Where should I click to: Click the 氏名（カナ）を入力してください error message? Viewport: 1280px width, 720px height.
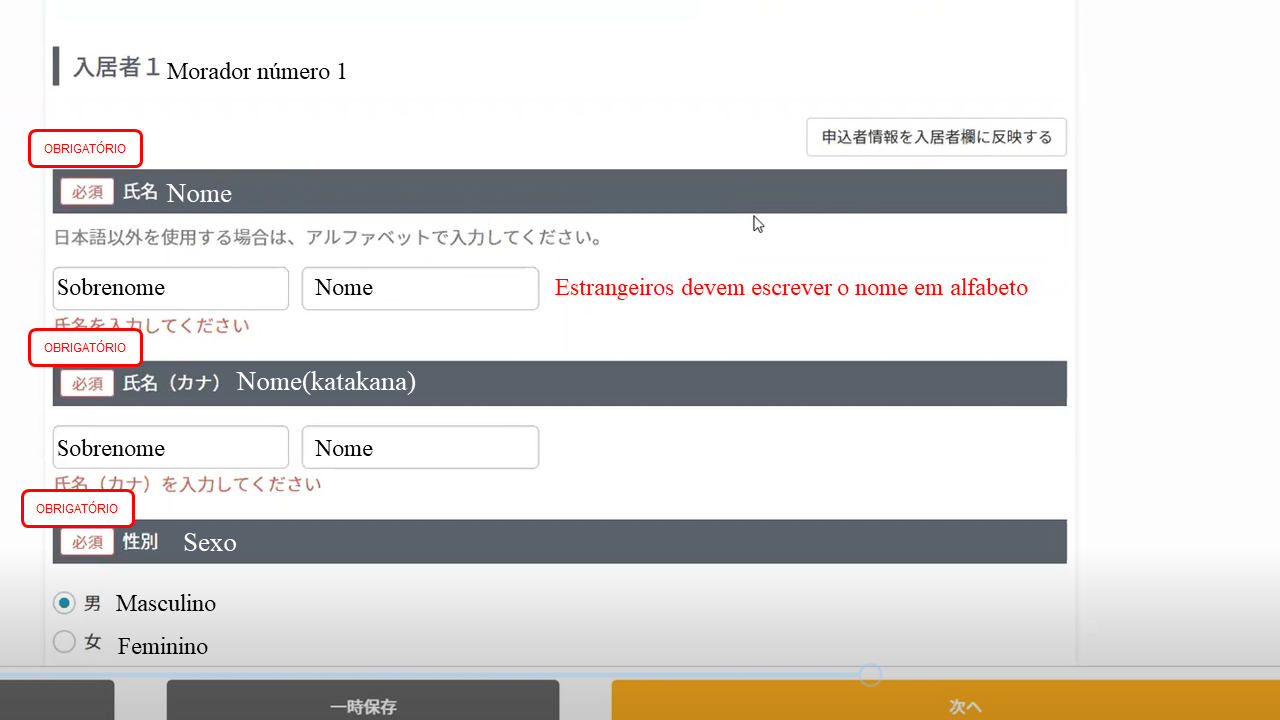[188, 484]
